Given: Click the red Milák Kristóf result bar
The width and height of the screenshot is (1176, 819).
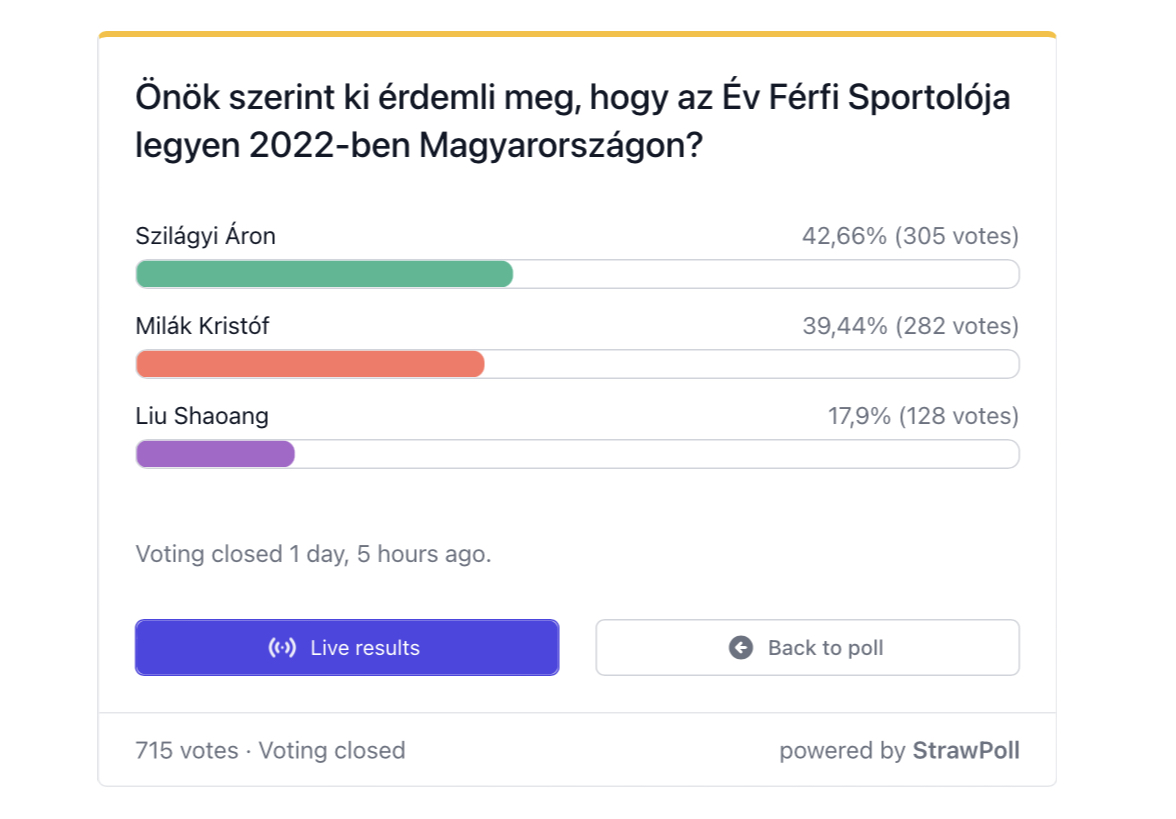Looking at the screenshot, I should click(x=310, y=364).
